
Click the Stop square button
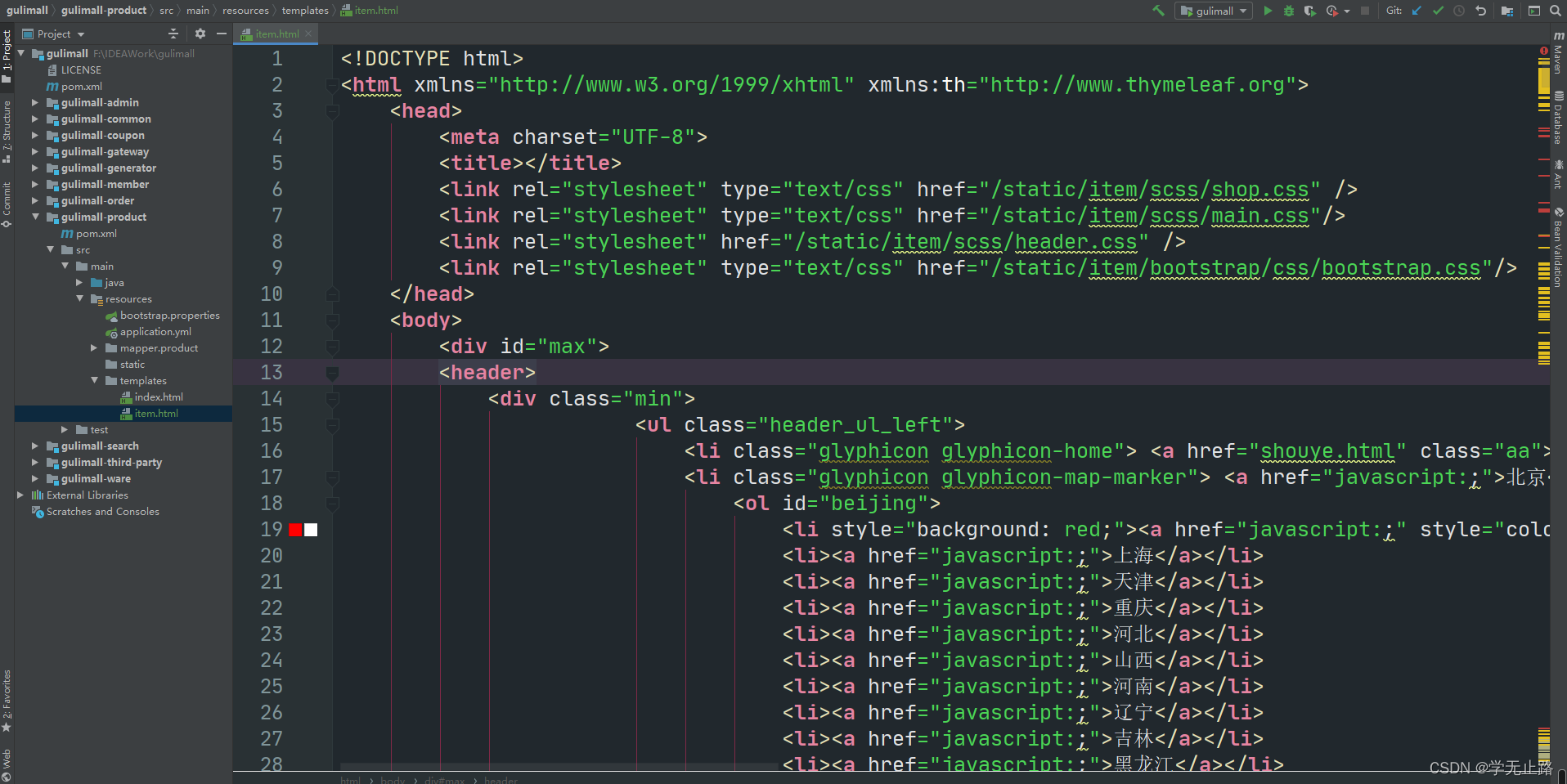pos(1365,11)
